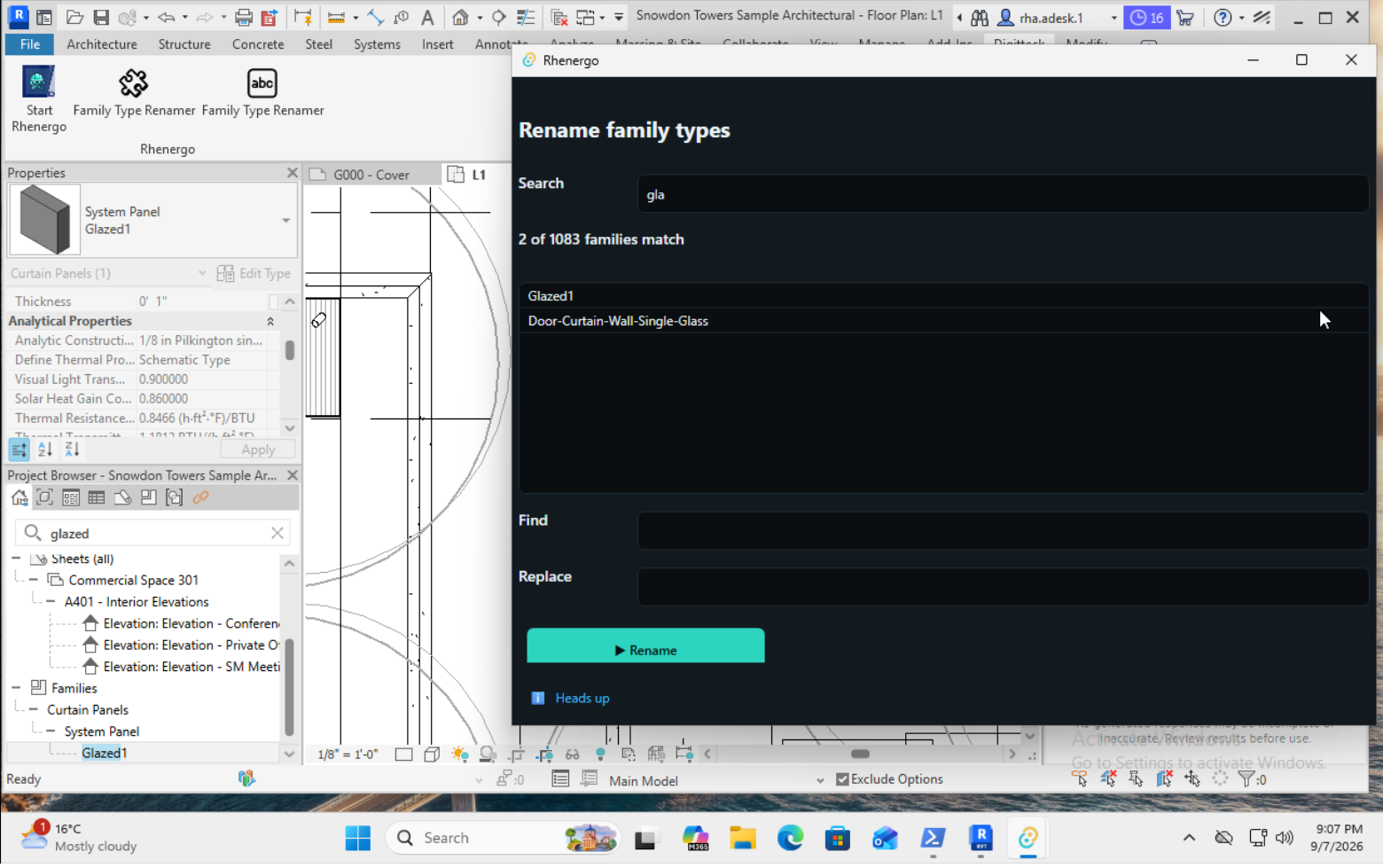1383x868 pixels.
Task: Open PowerShell from the Windows taskbar
Action: click(933, 838)
